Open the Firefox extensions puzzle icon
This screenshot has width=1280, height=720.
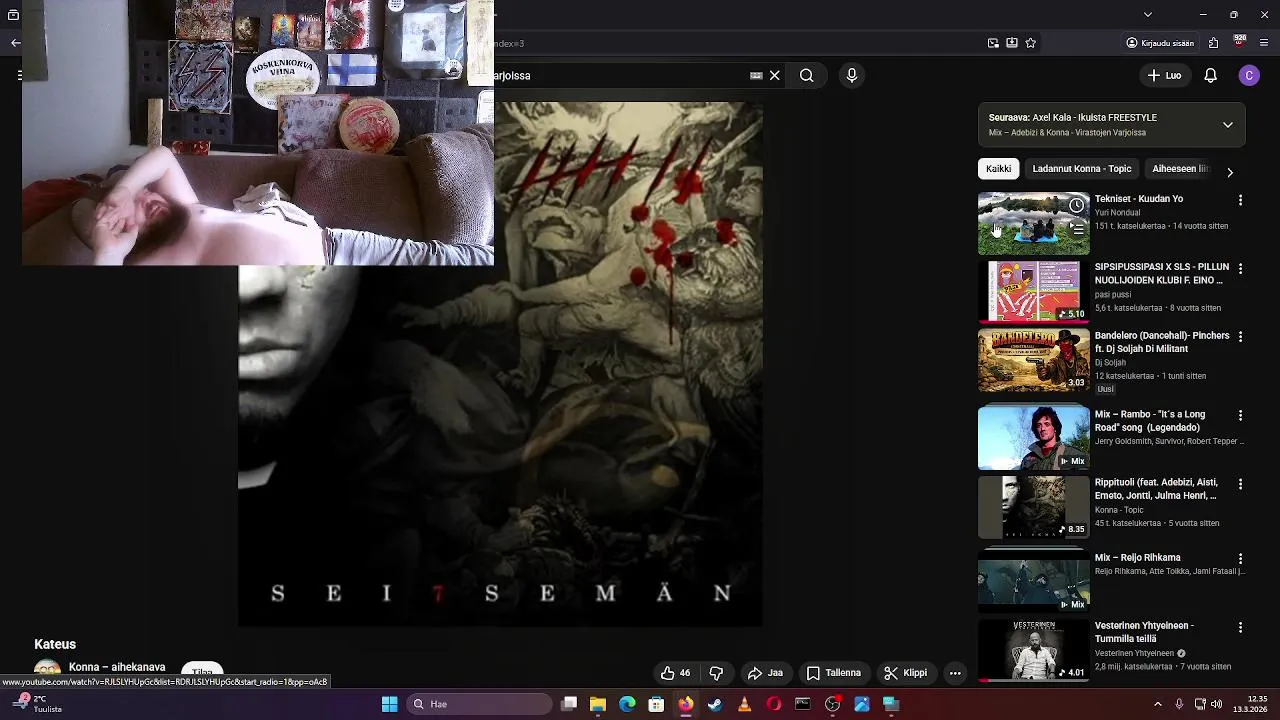tap(1213, 43)
